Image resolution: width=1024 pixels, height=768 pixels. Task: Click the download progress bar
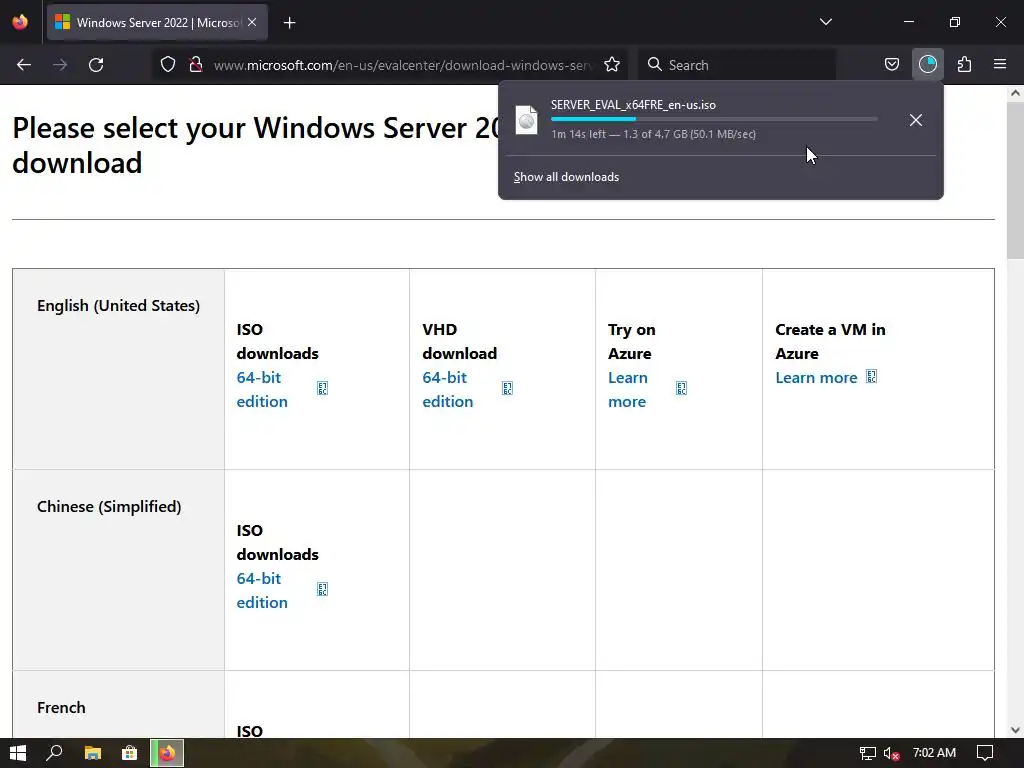point(714,119)
